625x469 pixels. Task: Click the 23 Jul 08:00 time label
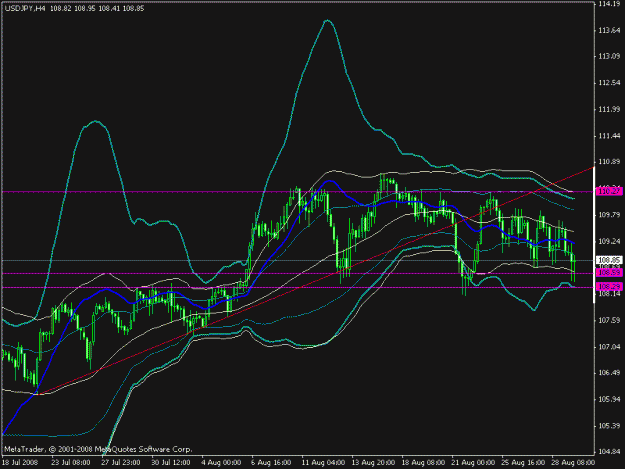(x=71, y=463)
